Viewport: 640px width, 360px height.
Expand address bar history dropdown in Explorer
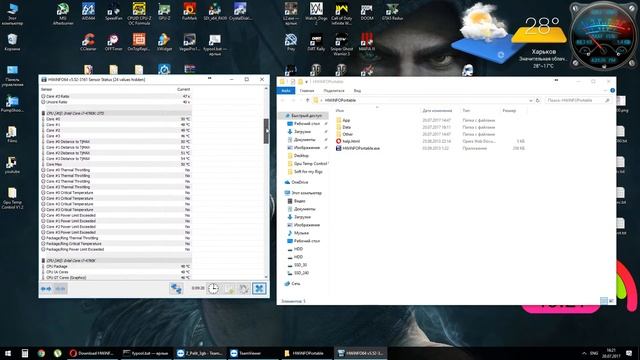pyautogui.click(x=530, y=100)
